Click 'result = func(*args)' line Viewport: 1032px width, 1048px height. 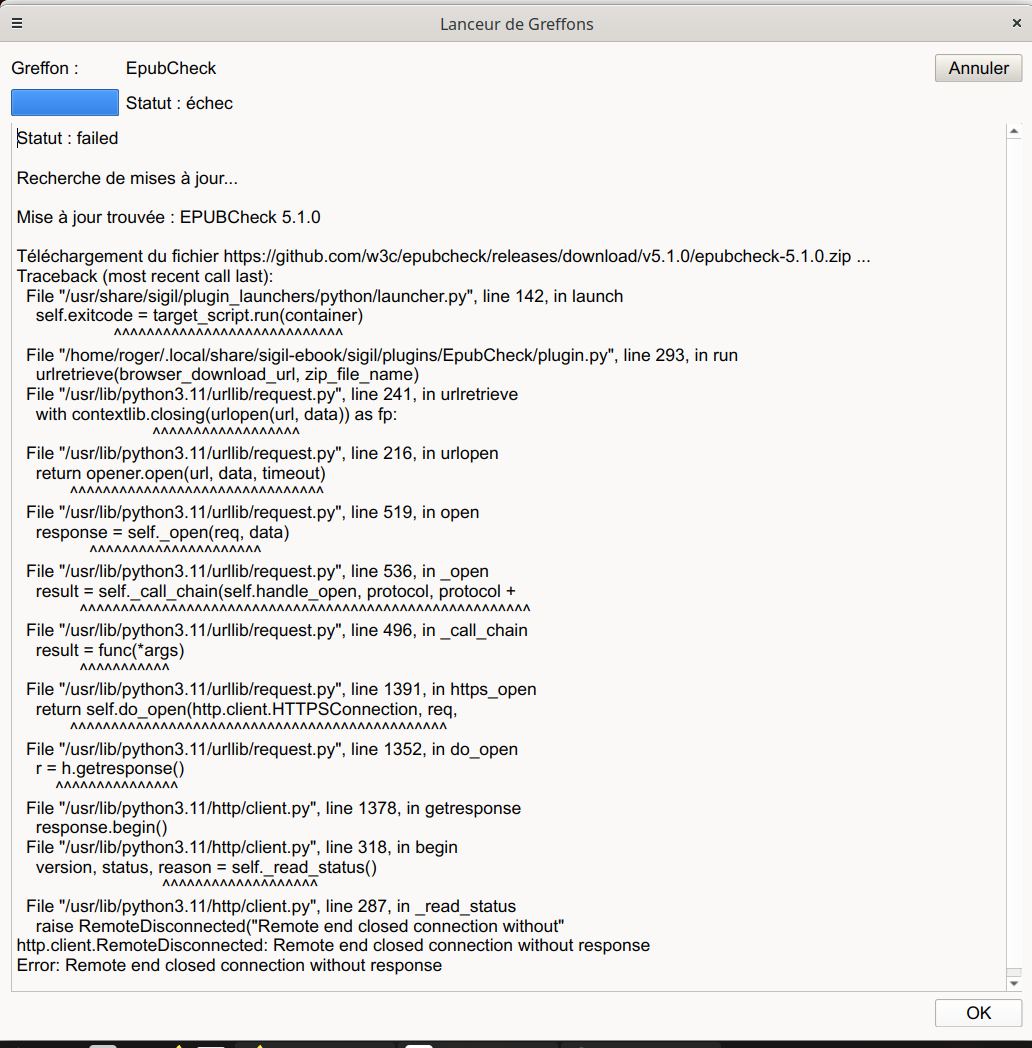[110, 650]
